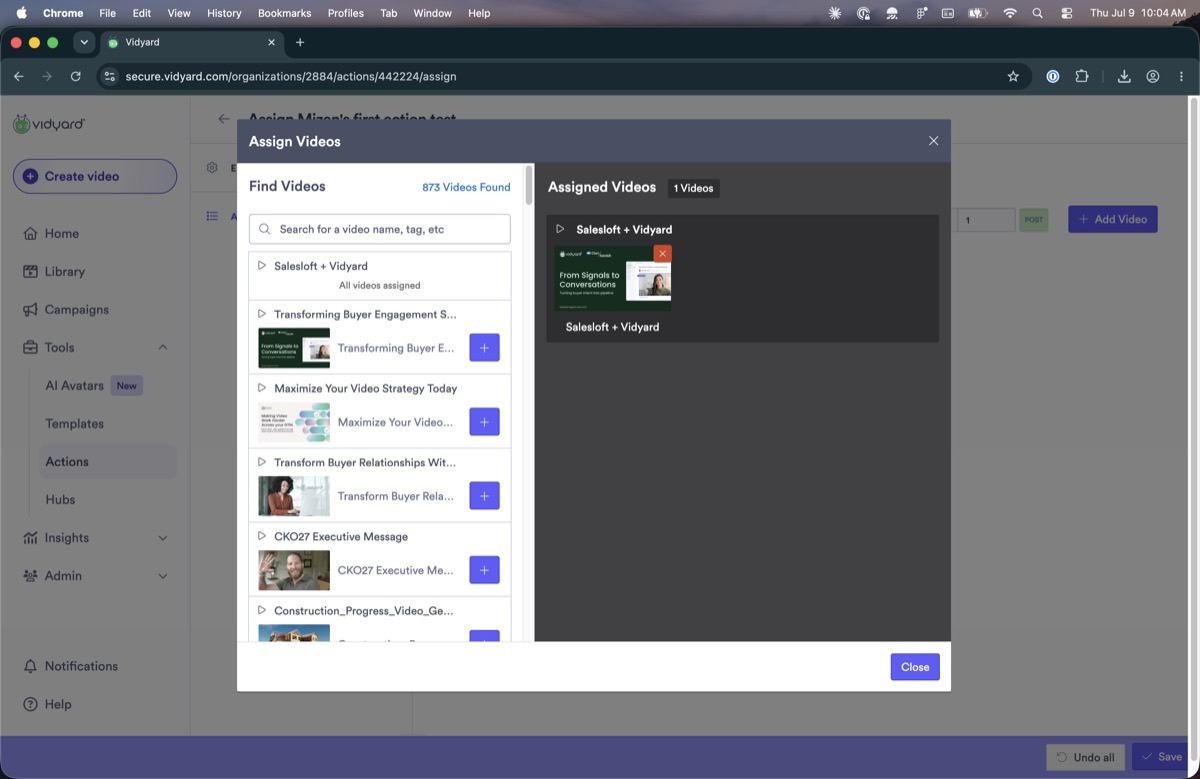
Task: Click the Close button in dialog footer
Action: pos(915,667)
